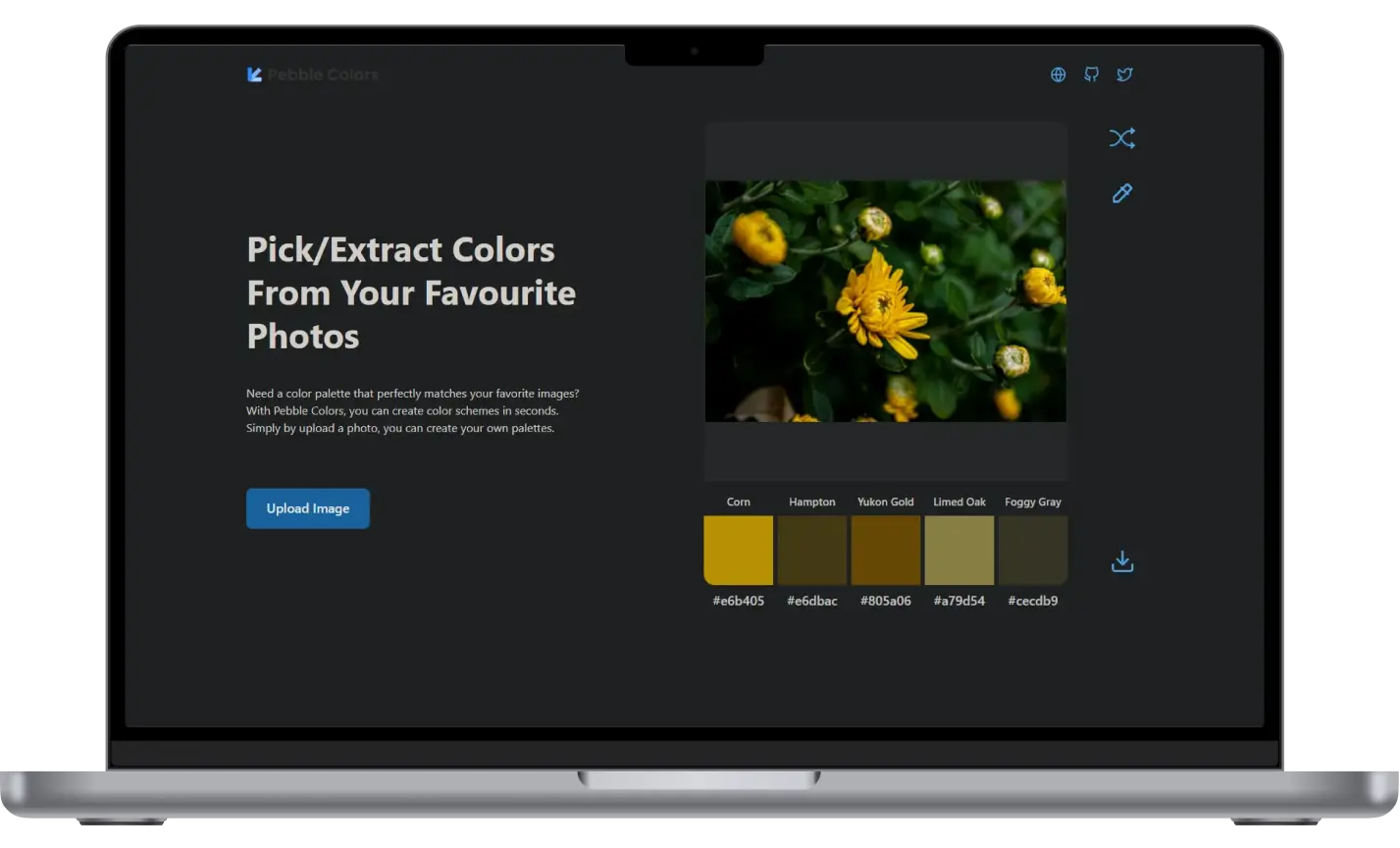
Task: Click the #e6dbac hex code
Action: point(811,601)
